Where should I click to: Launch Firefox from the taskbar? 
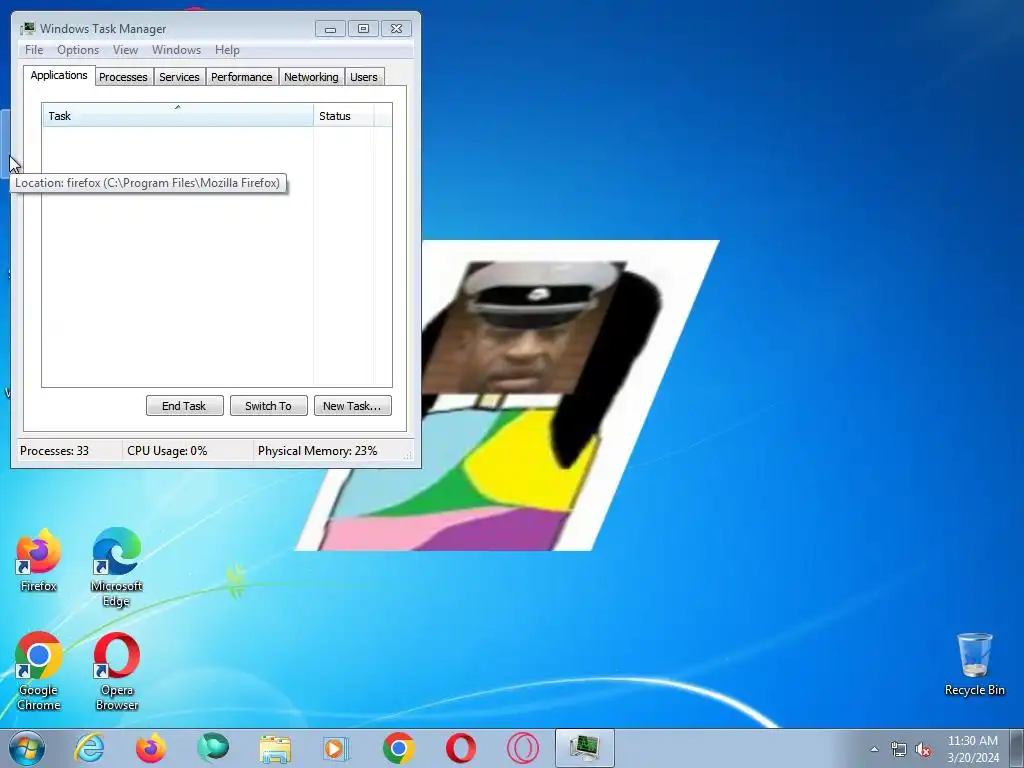151,748
